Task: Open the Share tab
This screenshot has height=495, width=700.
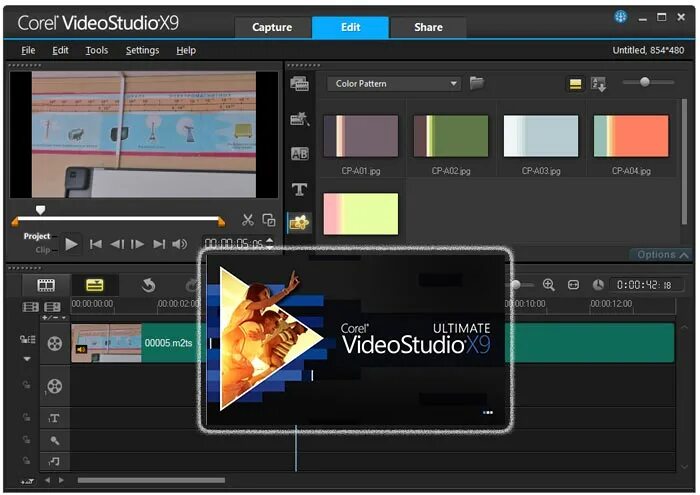Action: [428, 27]
